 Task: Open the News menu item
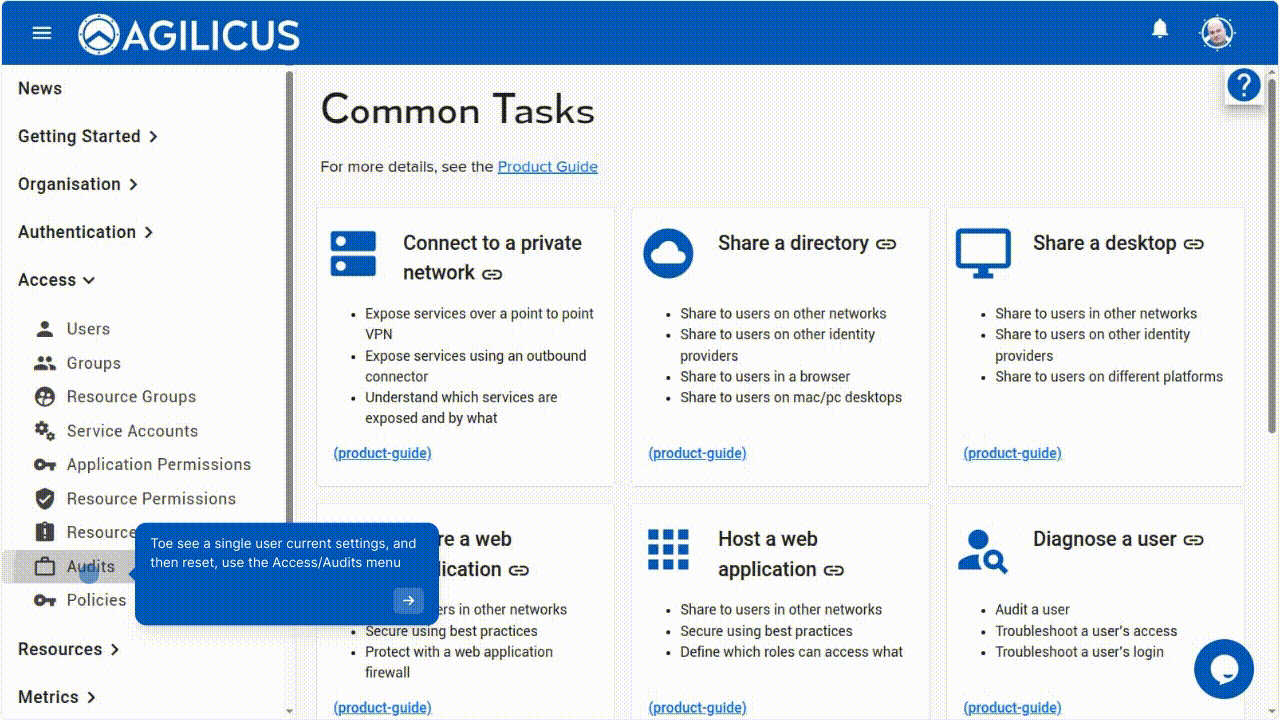(40, 88)
